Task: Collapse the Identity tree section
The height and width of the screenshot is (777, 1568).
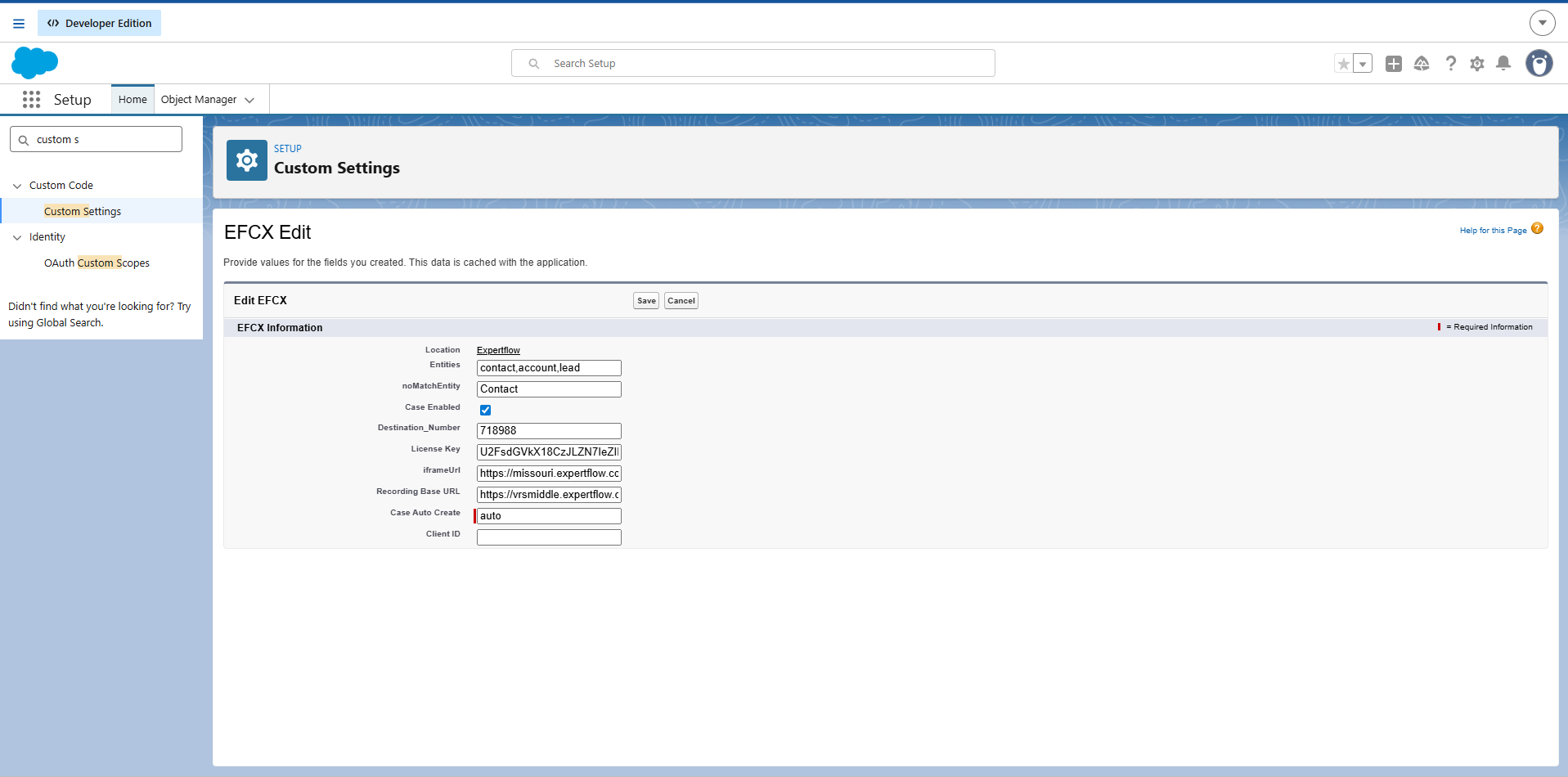Action: pos(17,237)
